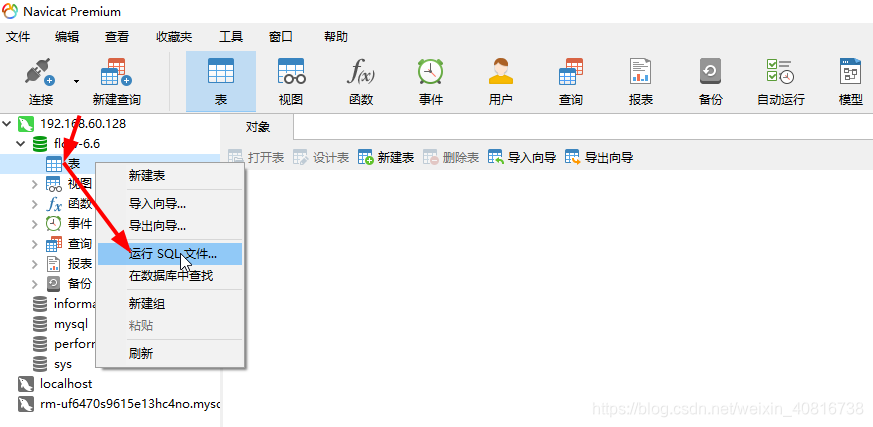This screenshot has width=873, height=427.
Task: Choose 新建组 in the context menu
Action: [x=170, y=304]
